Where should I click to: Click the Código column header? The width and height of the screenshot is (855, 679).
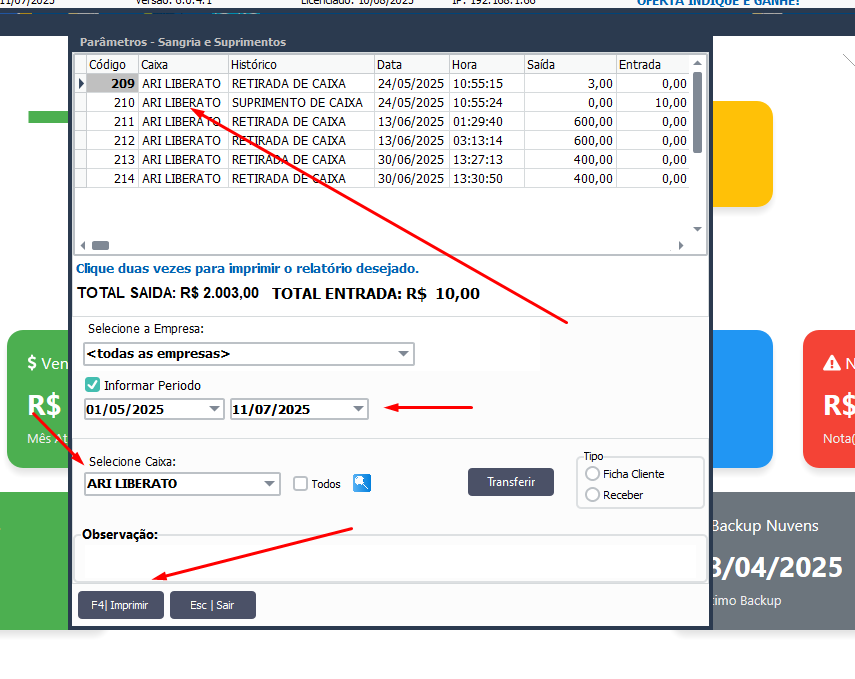pyautogui.click(x=112, y=64)
